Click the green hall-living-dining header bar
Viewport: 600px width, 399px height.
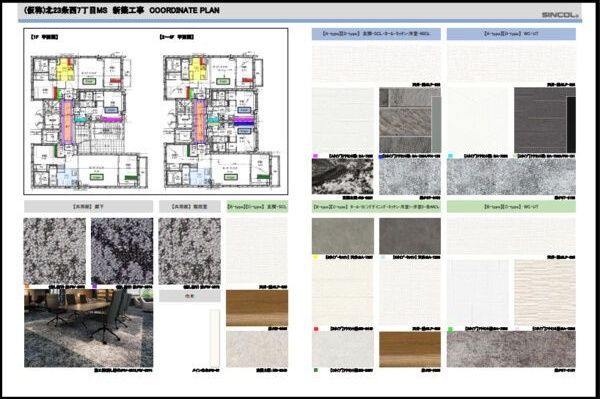(376, 207)
